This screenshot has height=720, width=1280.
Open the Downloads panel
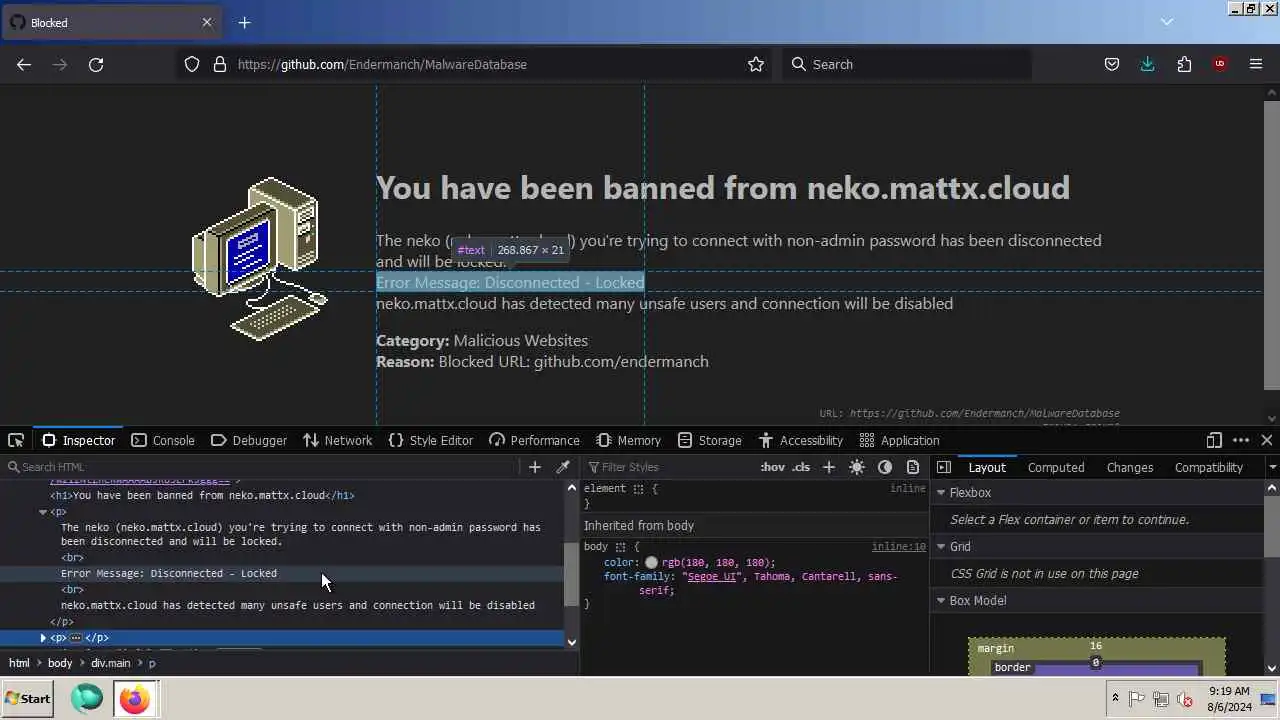click(x=1147, y=64)
